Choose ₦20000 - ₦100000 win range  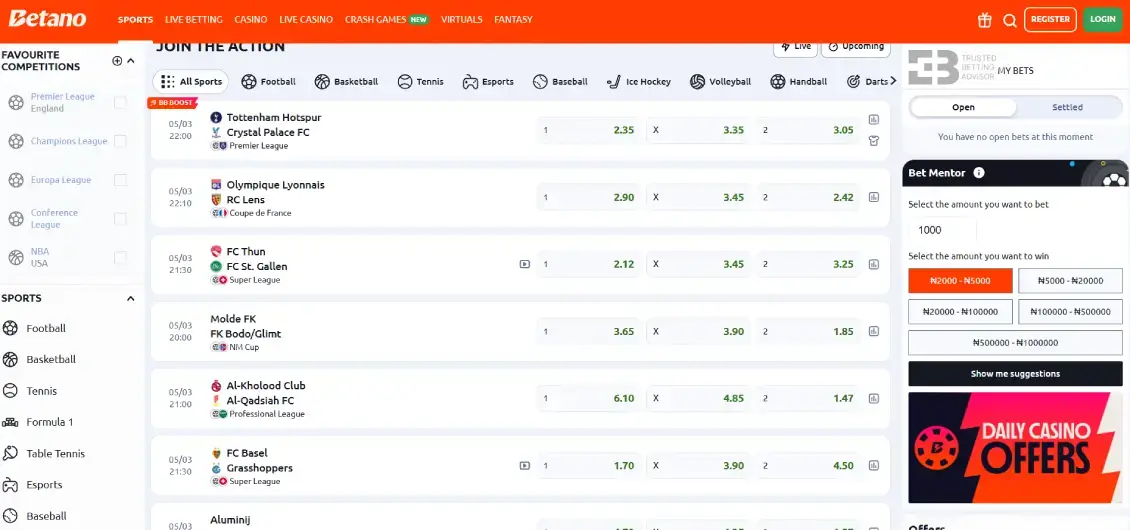click(x=960, y=312)
